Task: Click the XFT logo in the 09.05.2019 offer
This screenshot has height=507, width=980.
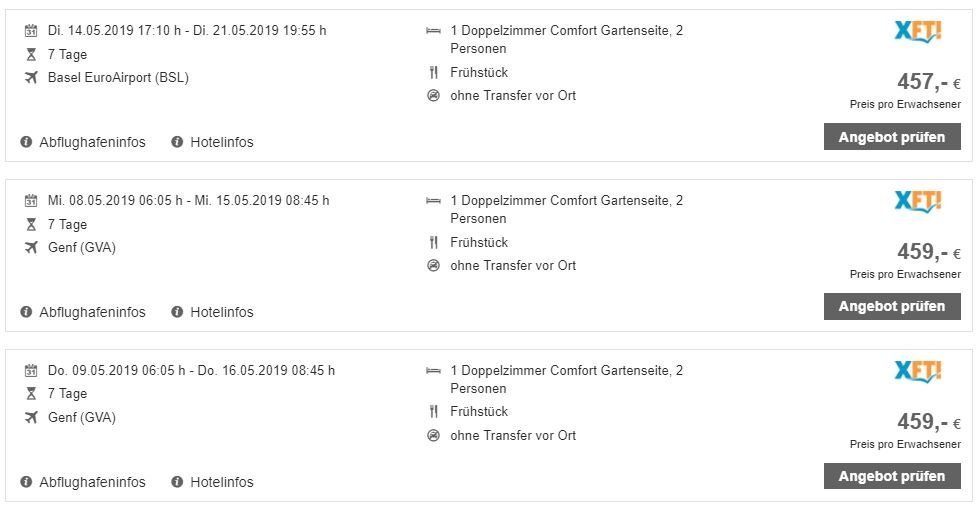Action: pos(918,371)
